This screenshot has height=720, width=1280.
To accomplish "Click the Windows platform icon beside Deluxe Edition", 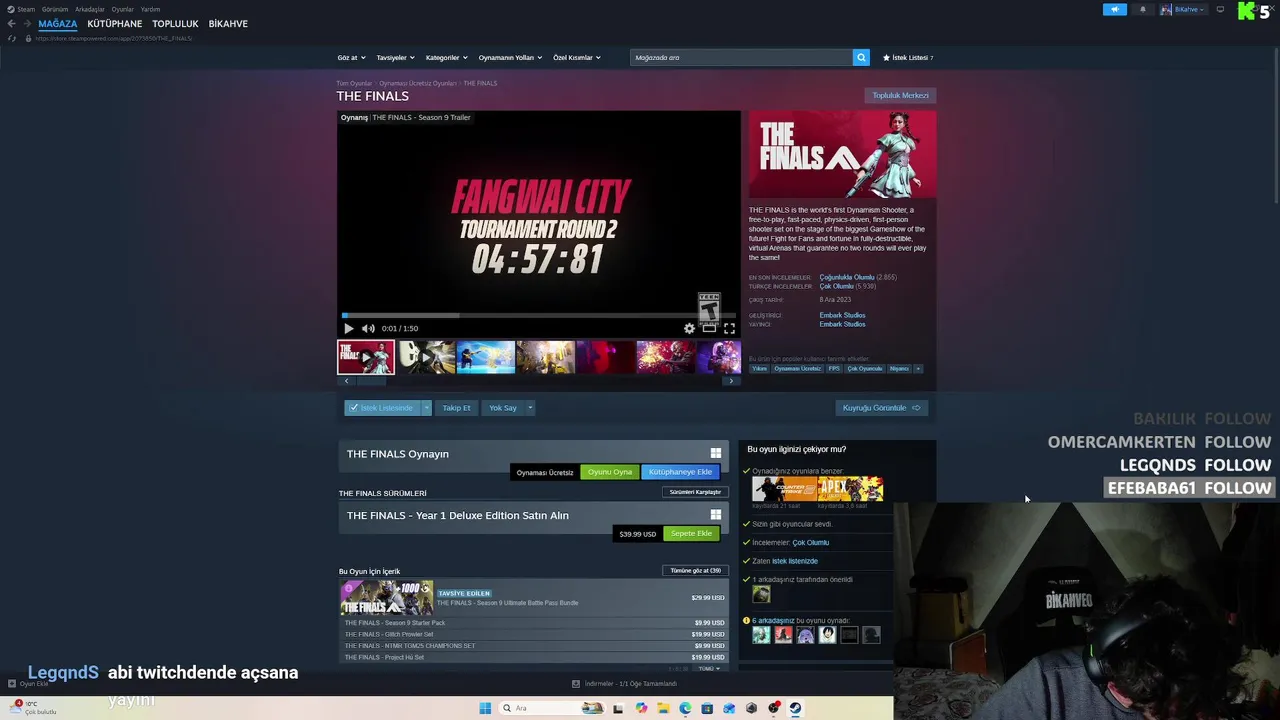I will [715, 515].
